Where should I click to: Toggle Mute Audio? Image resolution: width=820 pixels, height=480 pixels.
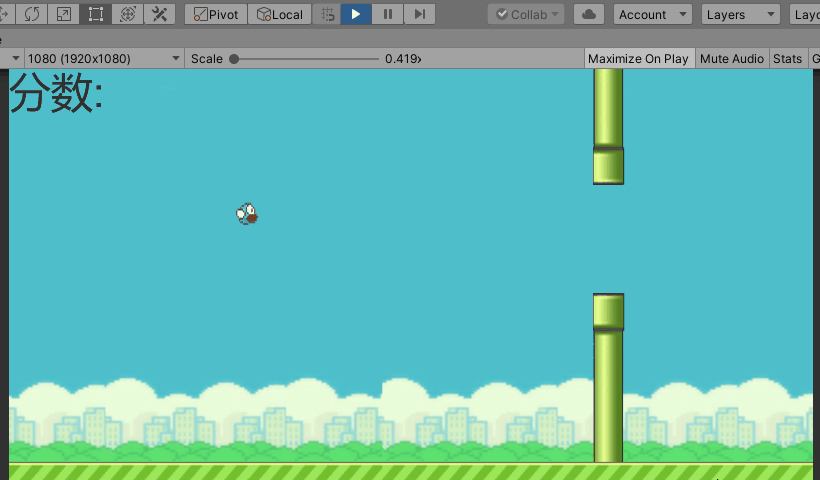click(732, 59)
